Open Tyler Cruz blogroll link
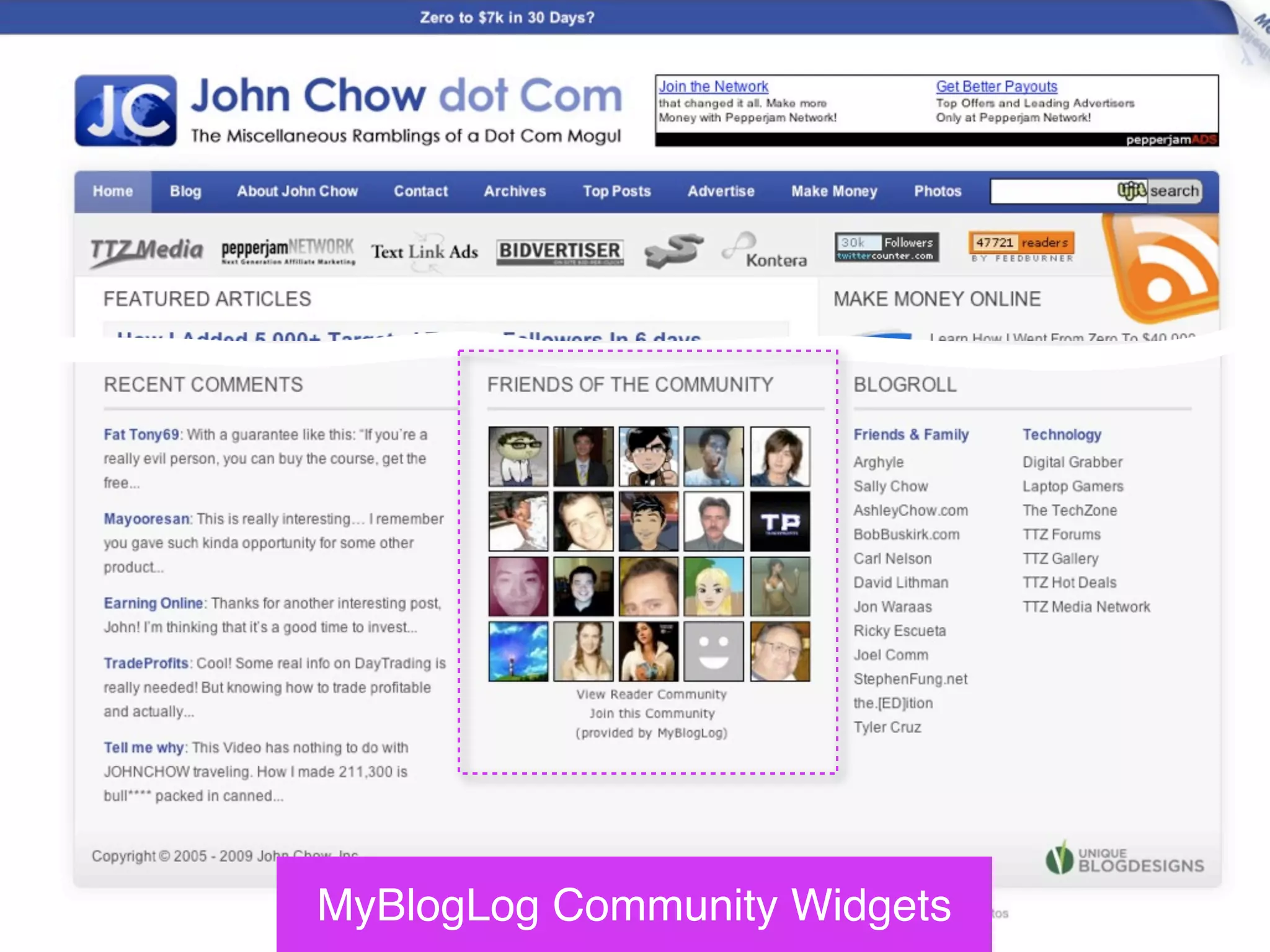 887,728
